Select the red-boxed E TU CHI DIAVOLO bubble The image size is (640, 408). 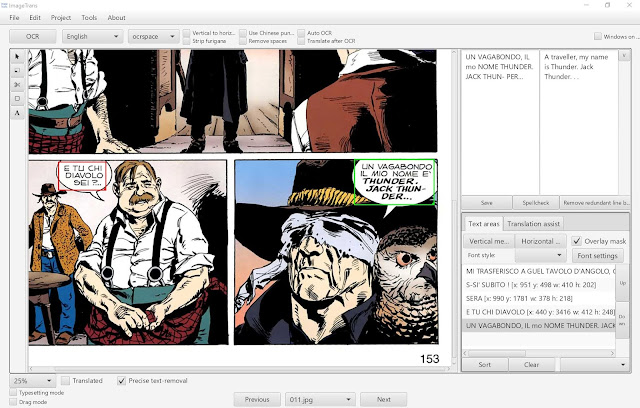(x=83, y=175)
